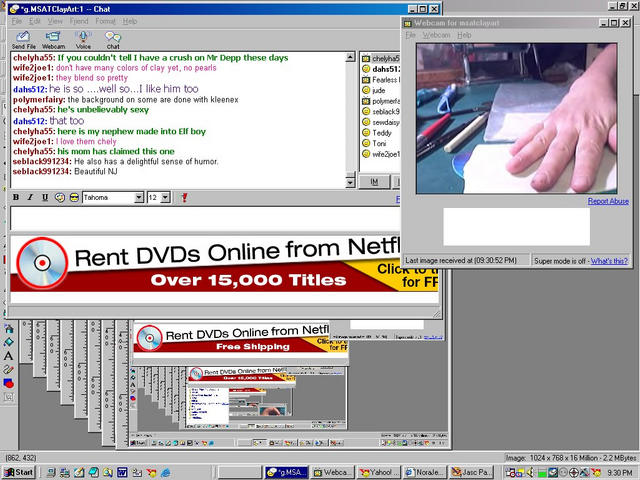Click the 9:30 PM taskbar clock
Screen dimensions: 640x480
tap(620, 473)
